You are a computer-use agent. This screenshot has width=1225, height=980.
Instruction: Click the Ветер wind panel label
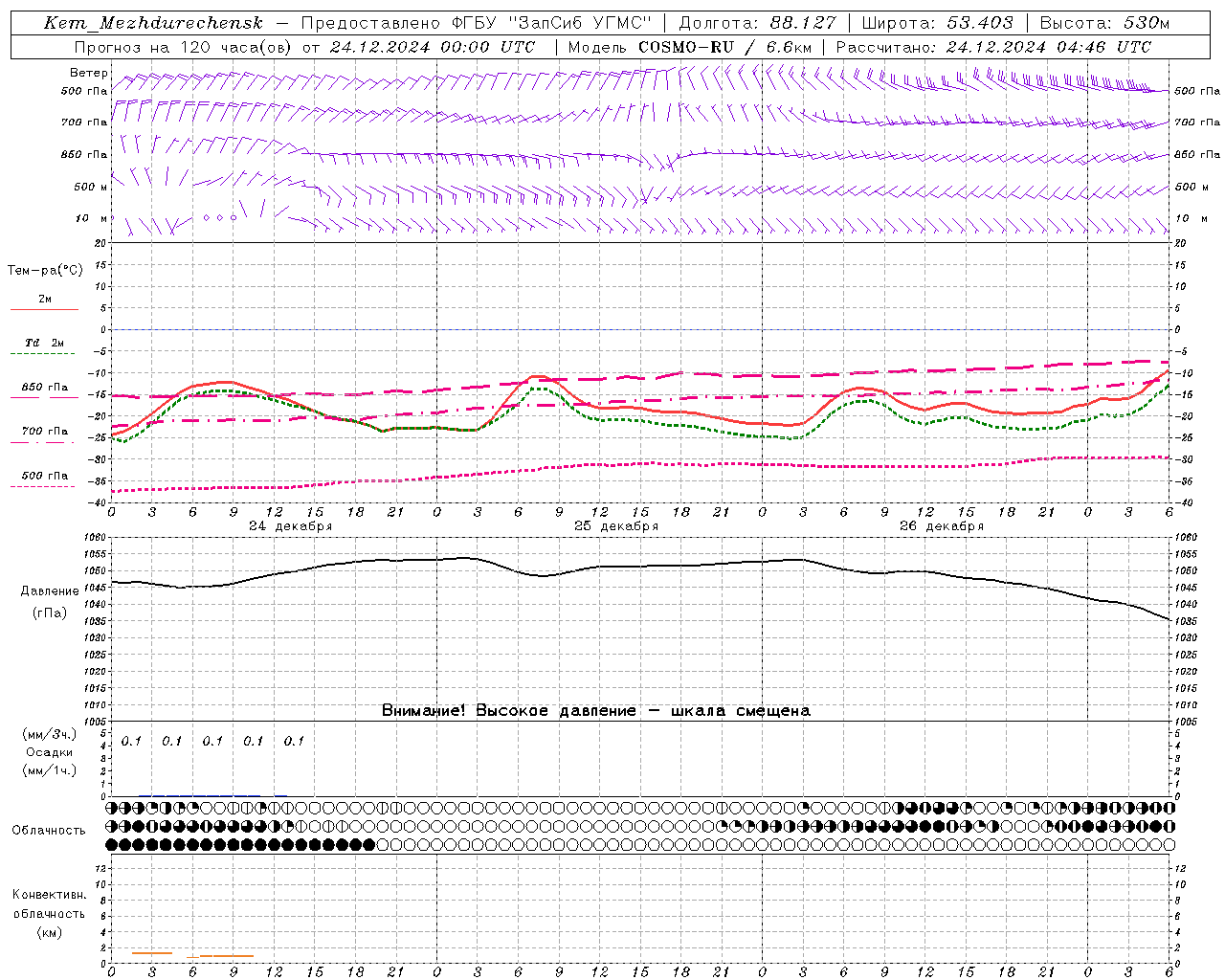pyautogui.click(x=88, y=73)
